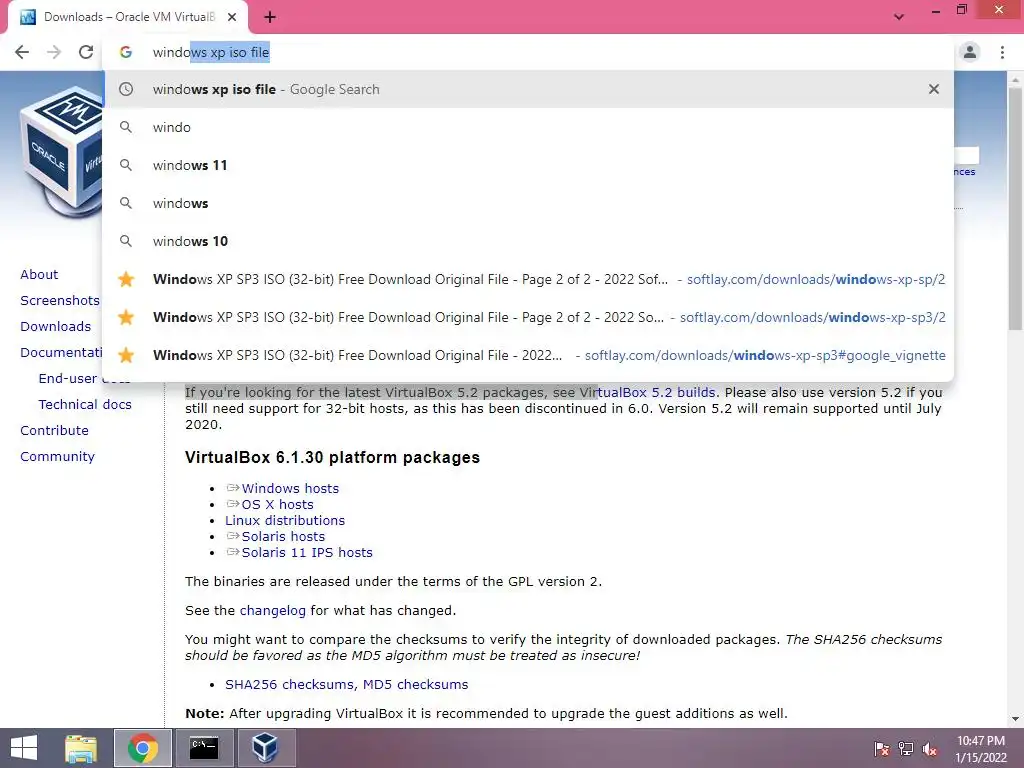Select 'windows xp iso file - Google Search' suggestion

click(530, 89)
